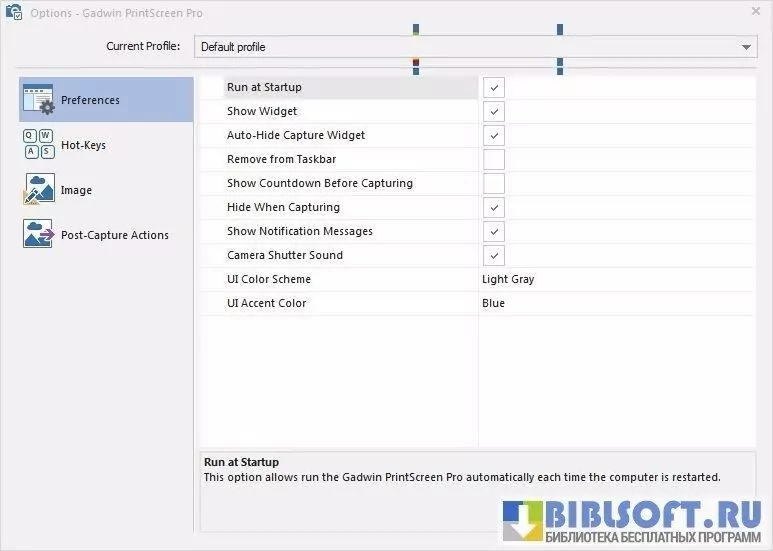Disable the Run at Startup checkbox
The image size is (773, 551).
point(494,88)
